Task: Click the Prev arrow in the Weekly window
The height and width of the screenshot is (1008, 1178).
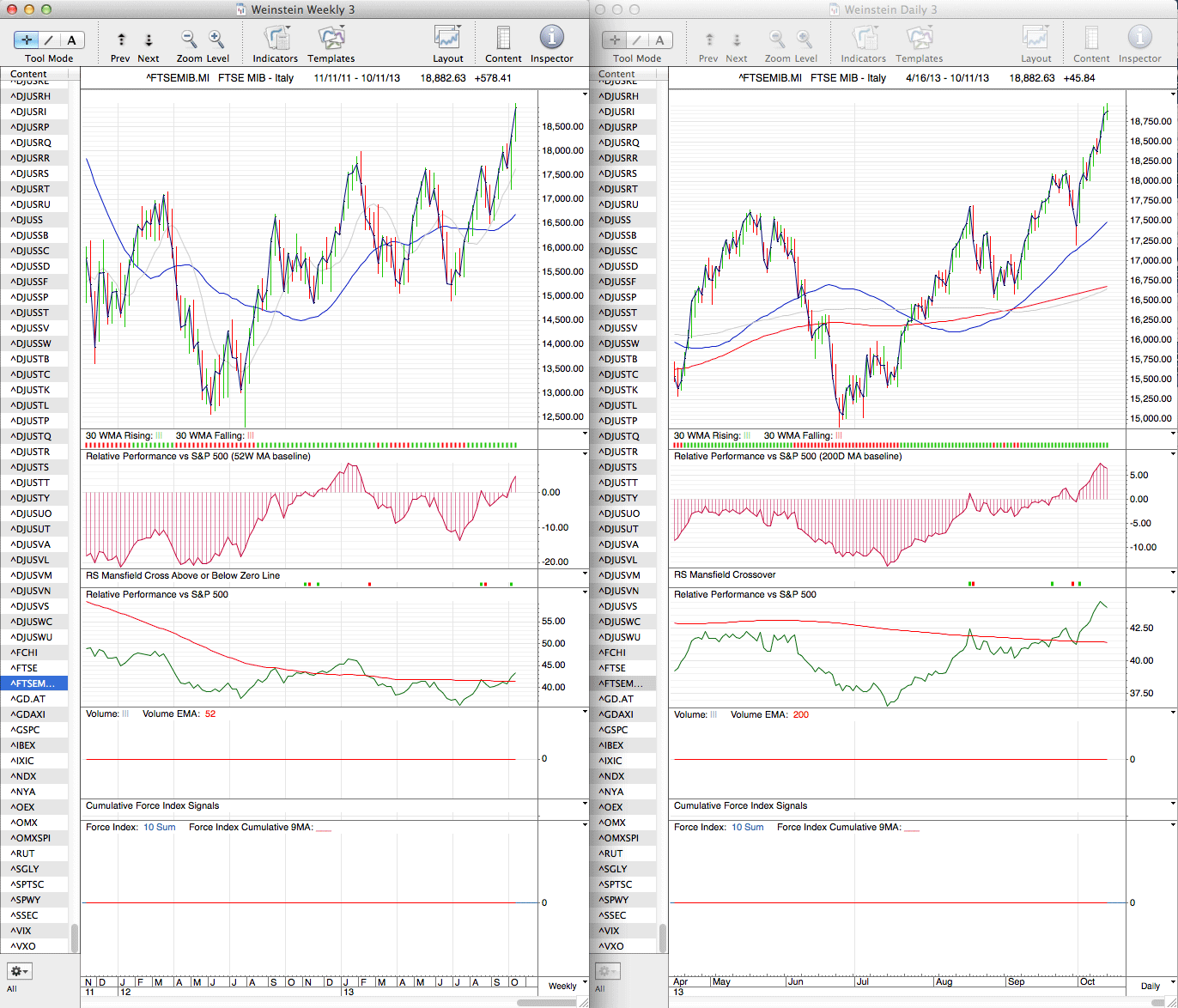Action: click(x=121, y=39)
